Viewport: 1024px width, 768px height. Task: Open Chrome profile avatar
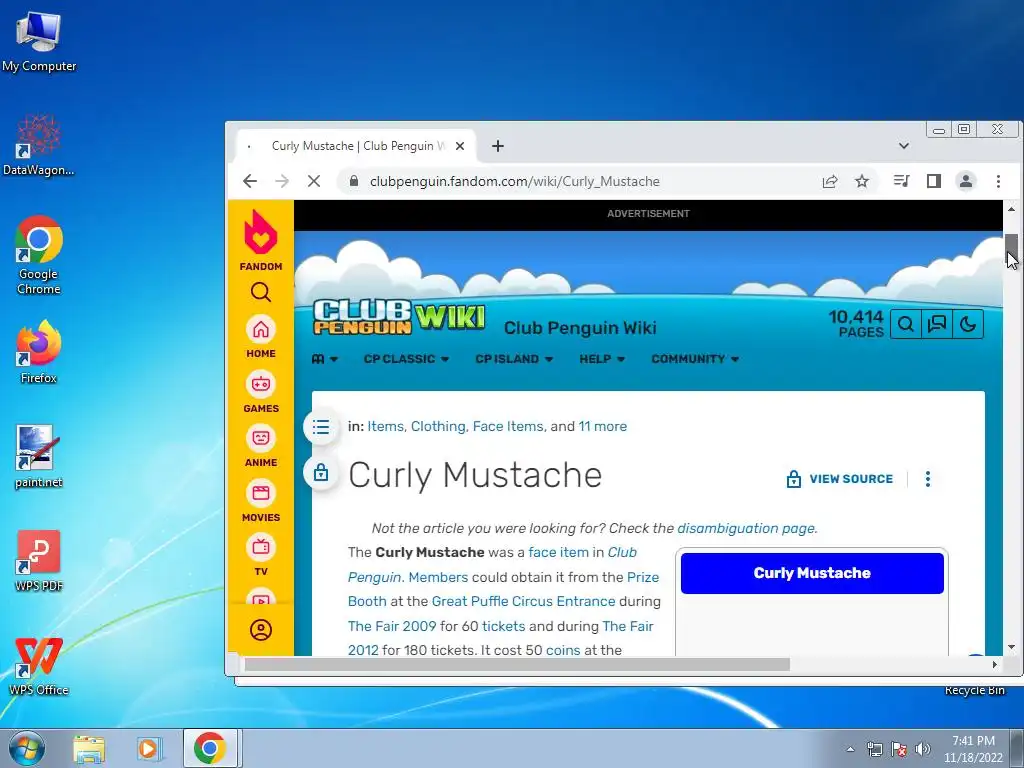coord(966,181)
